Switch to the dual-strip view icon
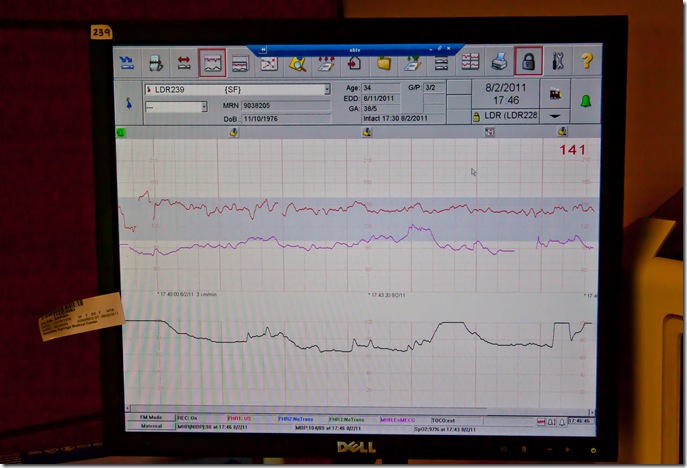The width and height of the screenshot is (687, 468). pos(240,64)
